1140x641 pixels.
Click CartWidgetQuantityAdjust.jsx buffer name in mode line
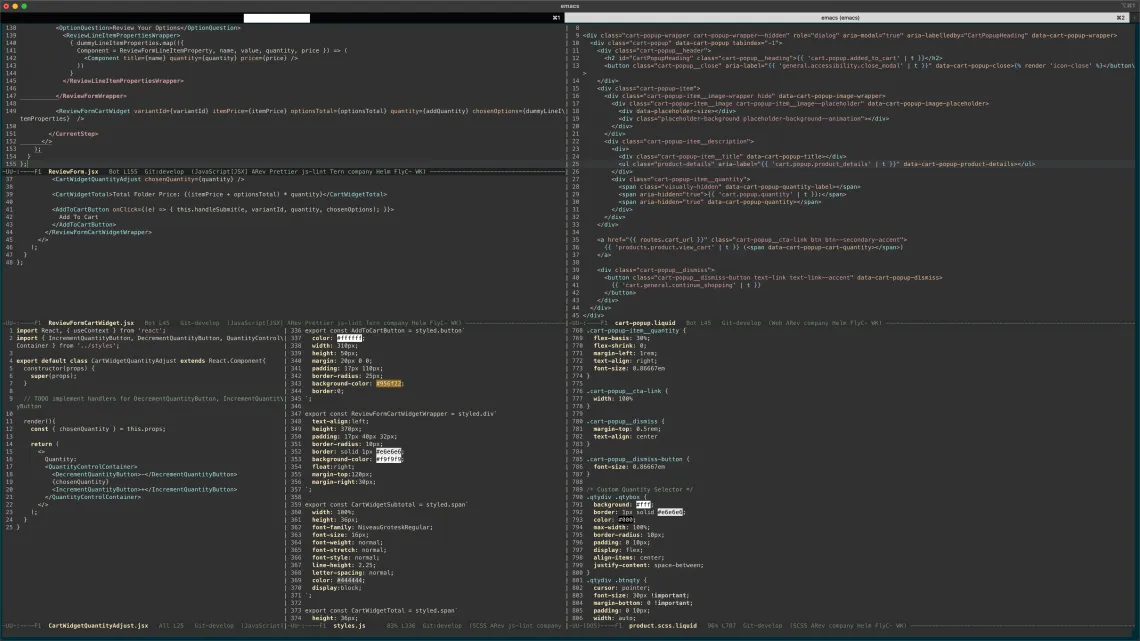[x=98, y=625]
